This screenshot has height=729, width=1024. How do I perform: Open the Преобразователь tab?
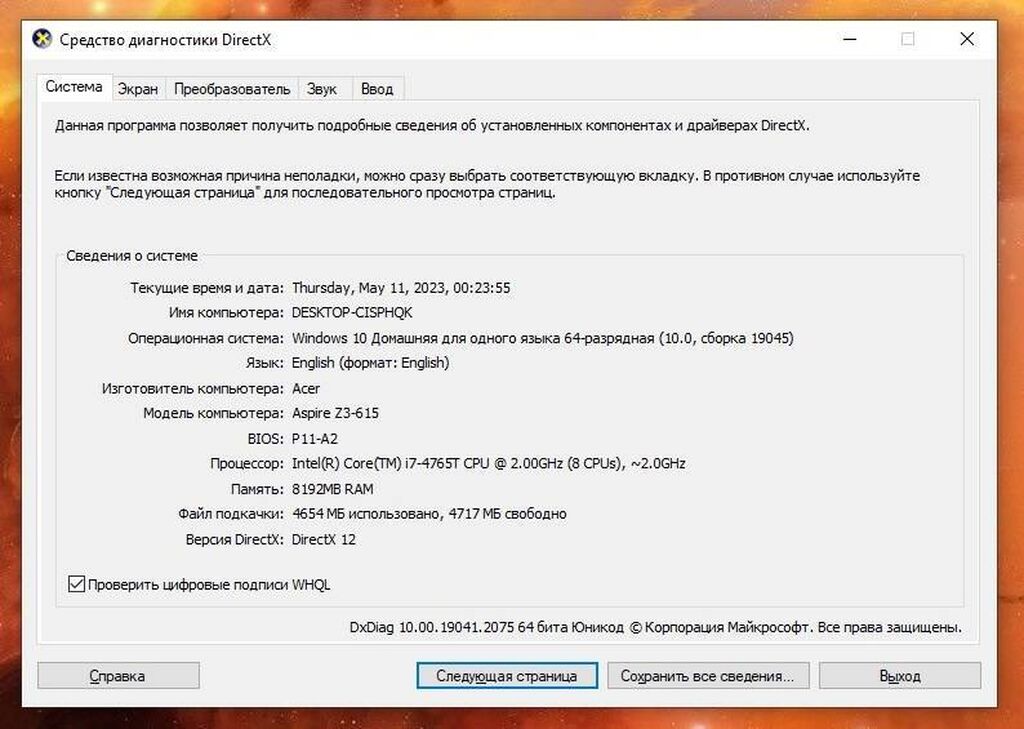tap(232, 89)
